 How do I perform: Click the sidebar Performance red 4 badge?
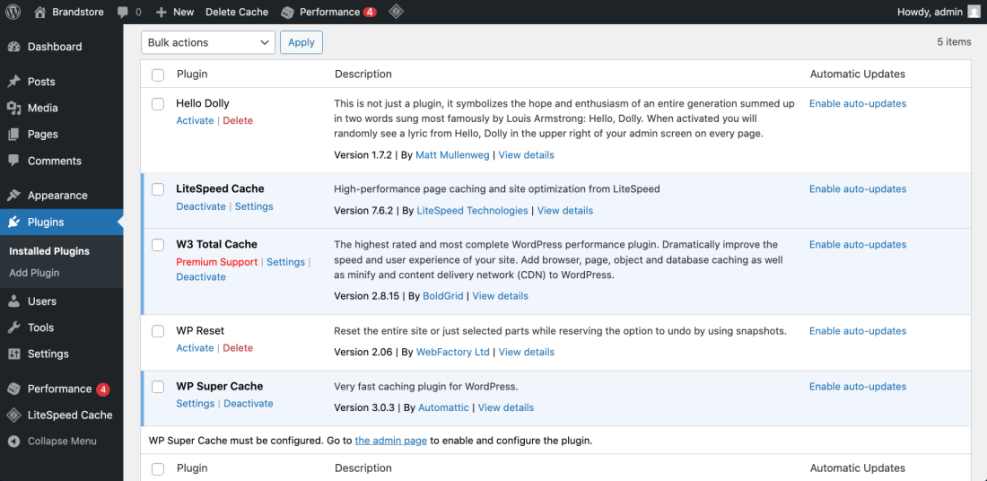(103, 389)
